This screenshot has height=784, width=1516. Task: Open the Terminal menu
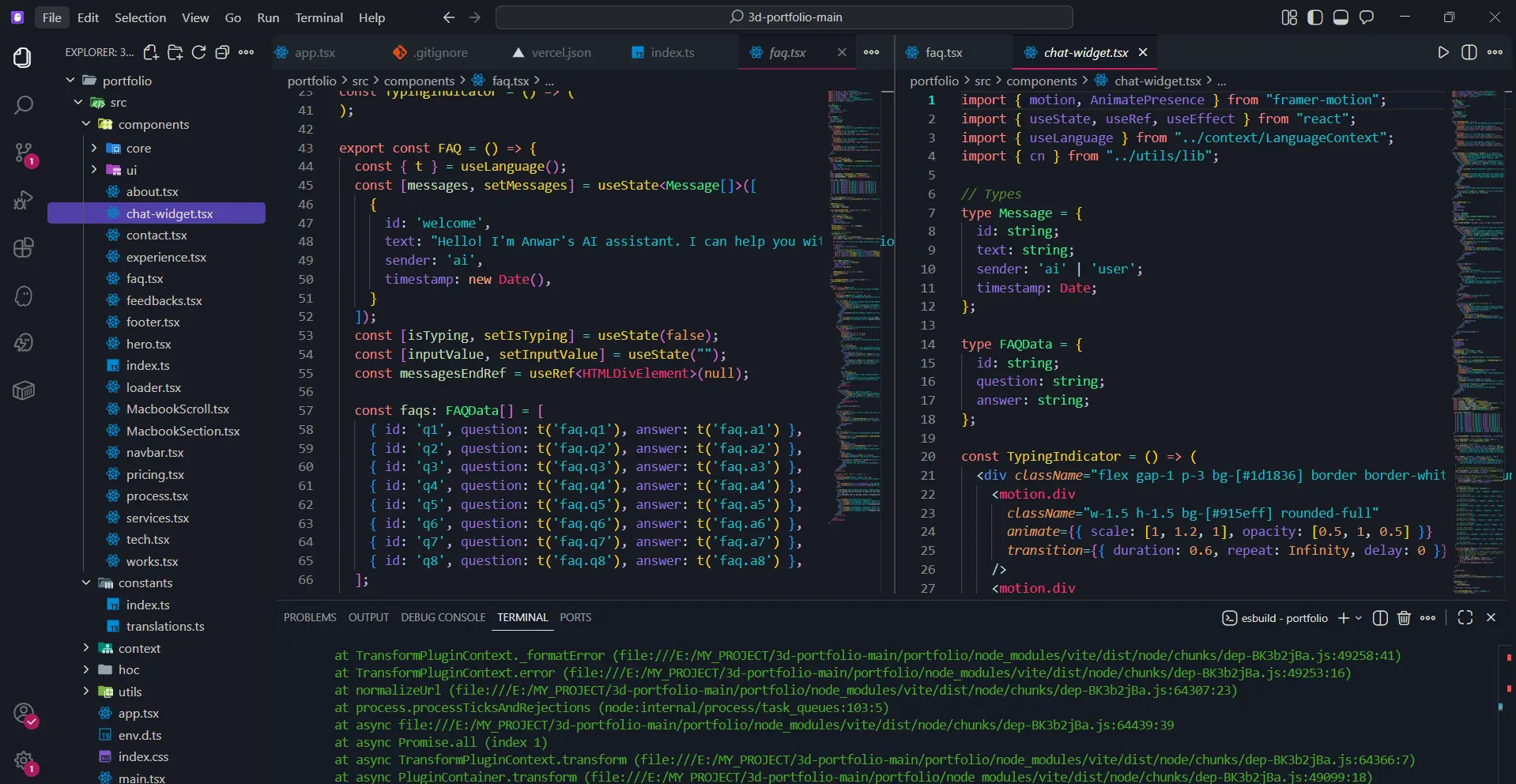[x=319, y=17]
